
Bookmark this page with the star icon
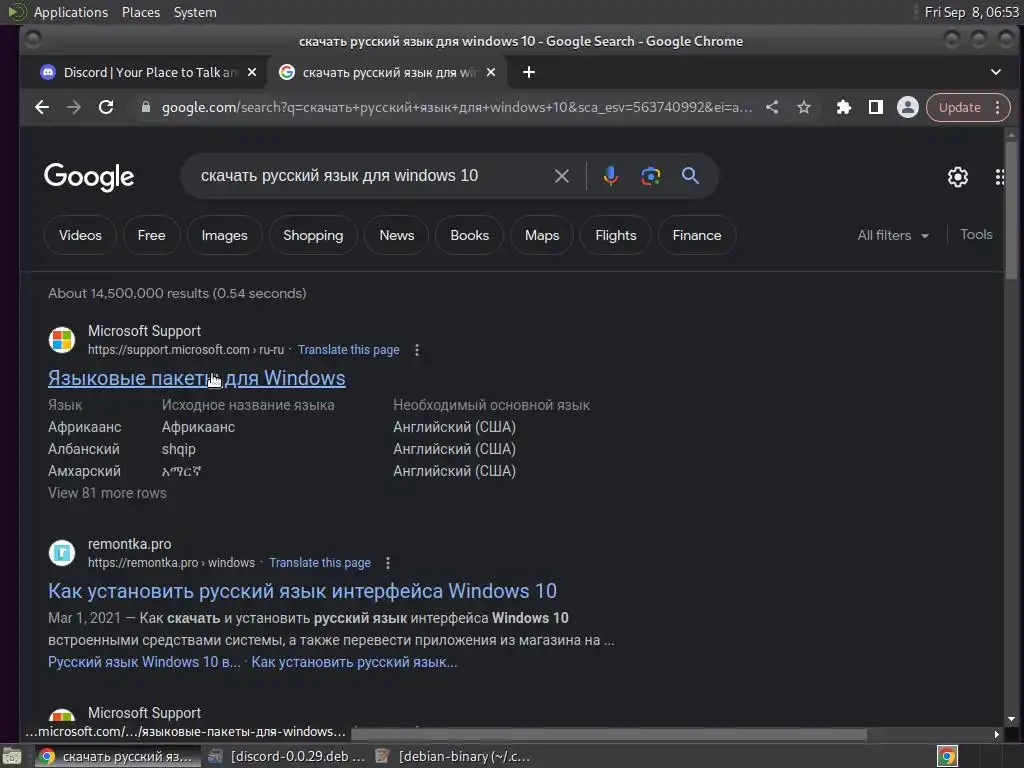804,107
